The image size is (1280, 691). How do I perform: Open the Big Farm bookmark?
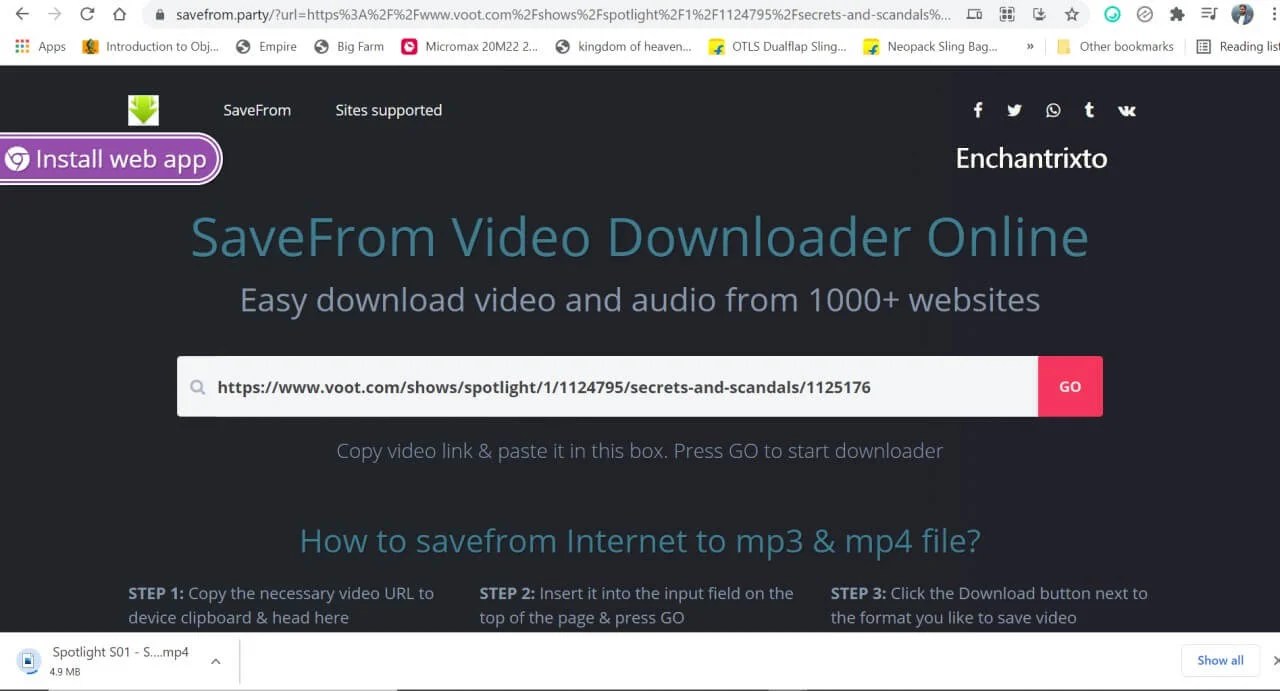(349, 46)
